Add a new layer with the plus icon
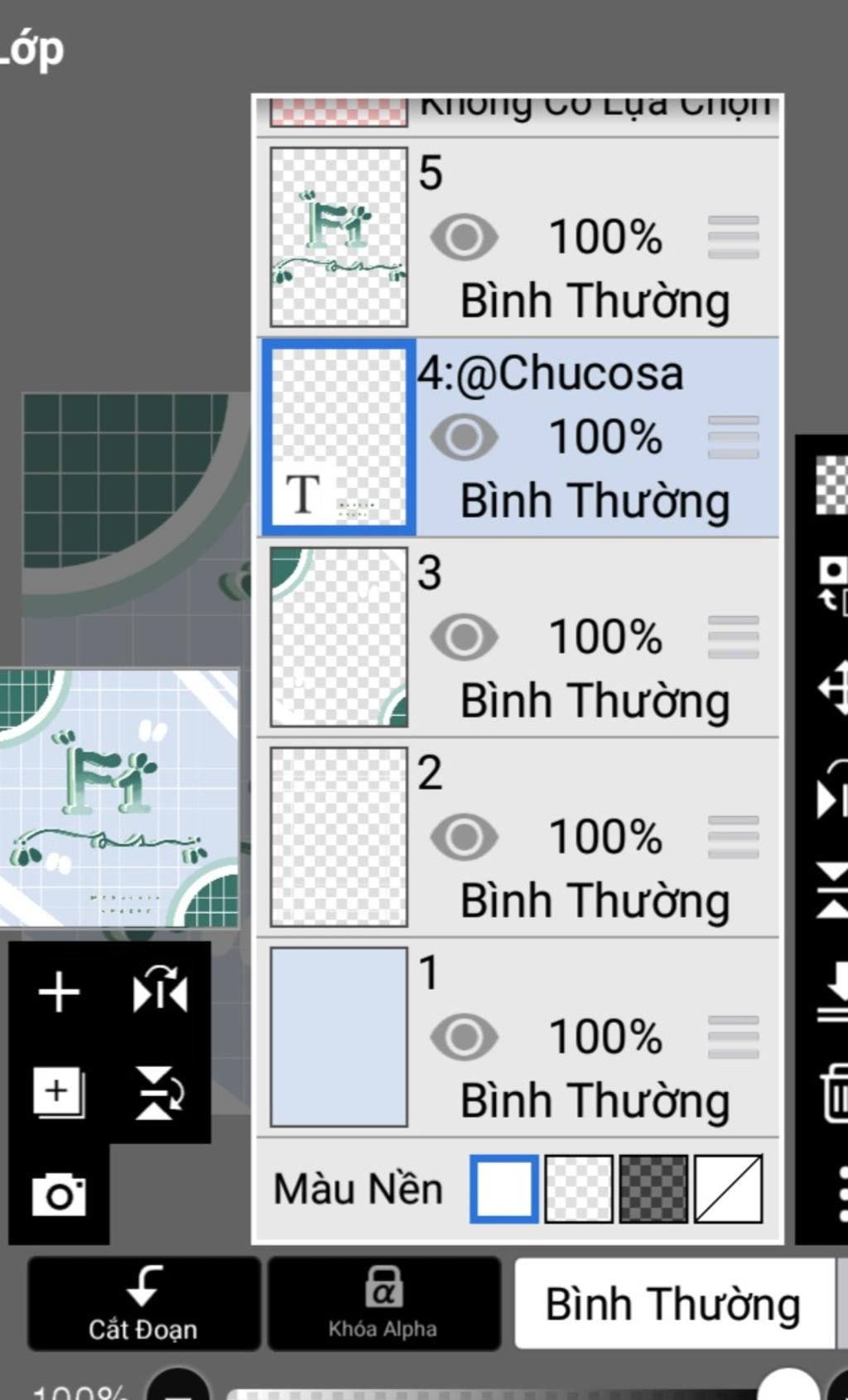This screenshot has width=848, height=1400. tap(59, 993)
